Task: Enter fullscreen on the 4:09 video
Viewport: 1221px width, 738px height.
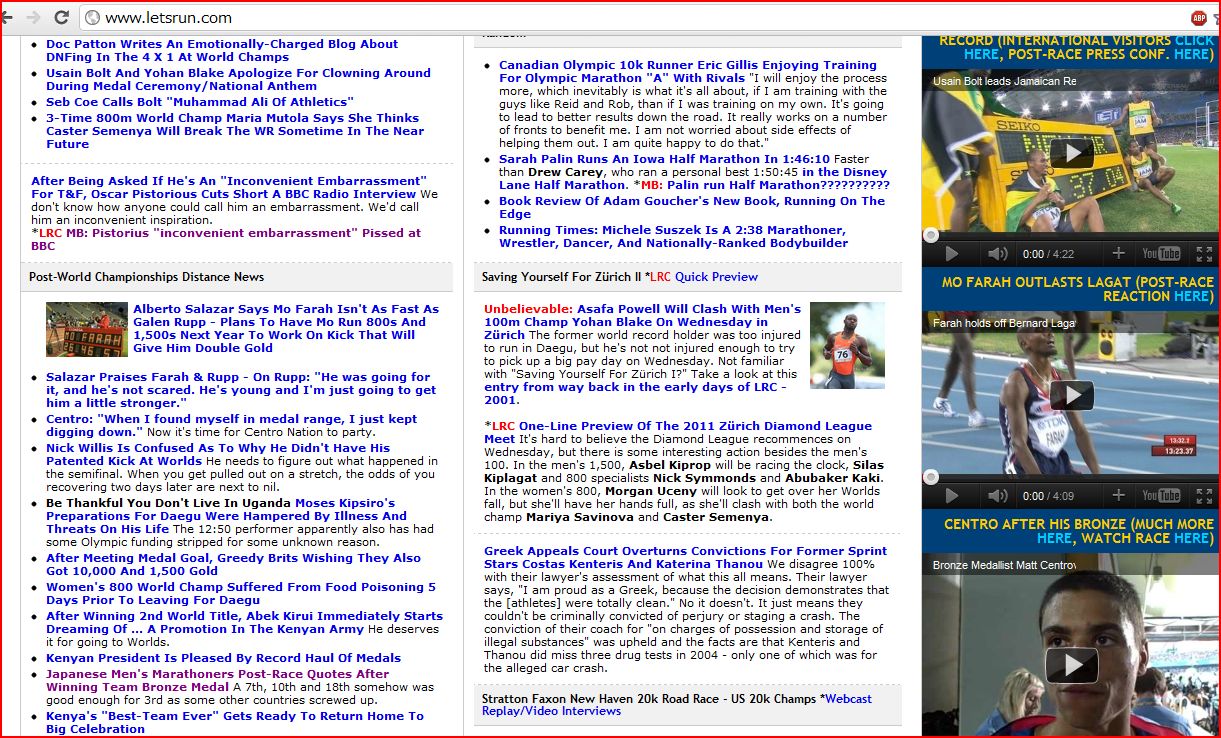Action: click(x=1204, y=496)
